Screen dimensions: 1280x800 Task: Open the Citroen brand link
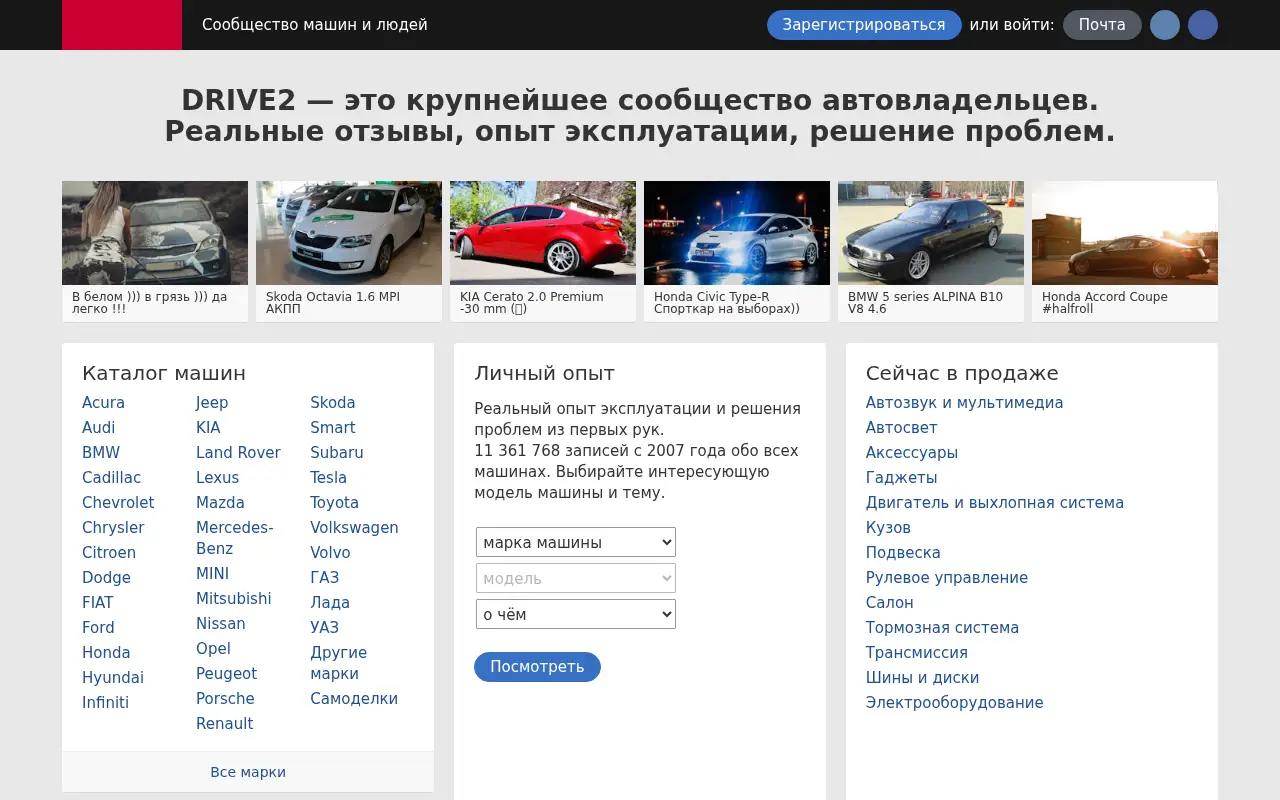tap(109, 553)
